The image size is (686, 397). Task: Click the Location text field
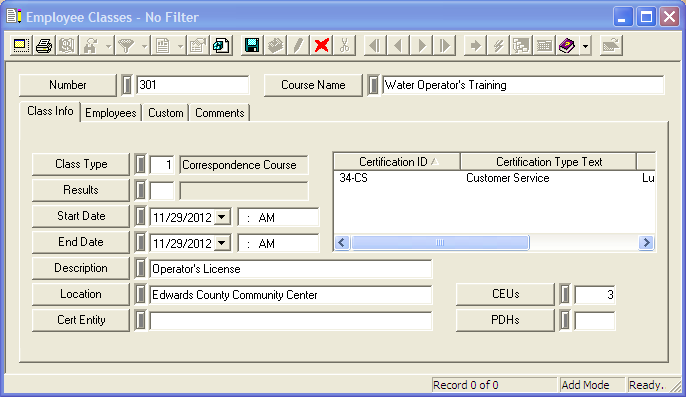pyautogui.click(x=290, y=295)
